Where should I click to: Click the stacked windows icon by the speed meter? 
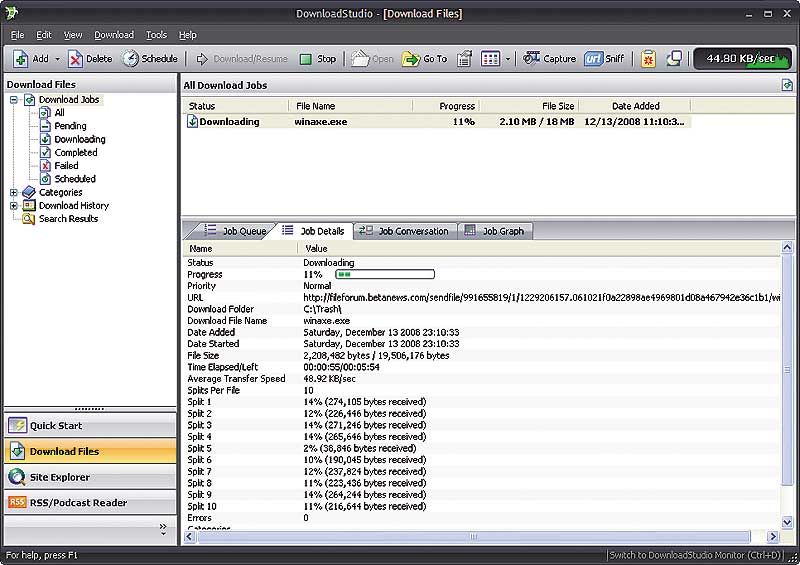point(674,58)
